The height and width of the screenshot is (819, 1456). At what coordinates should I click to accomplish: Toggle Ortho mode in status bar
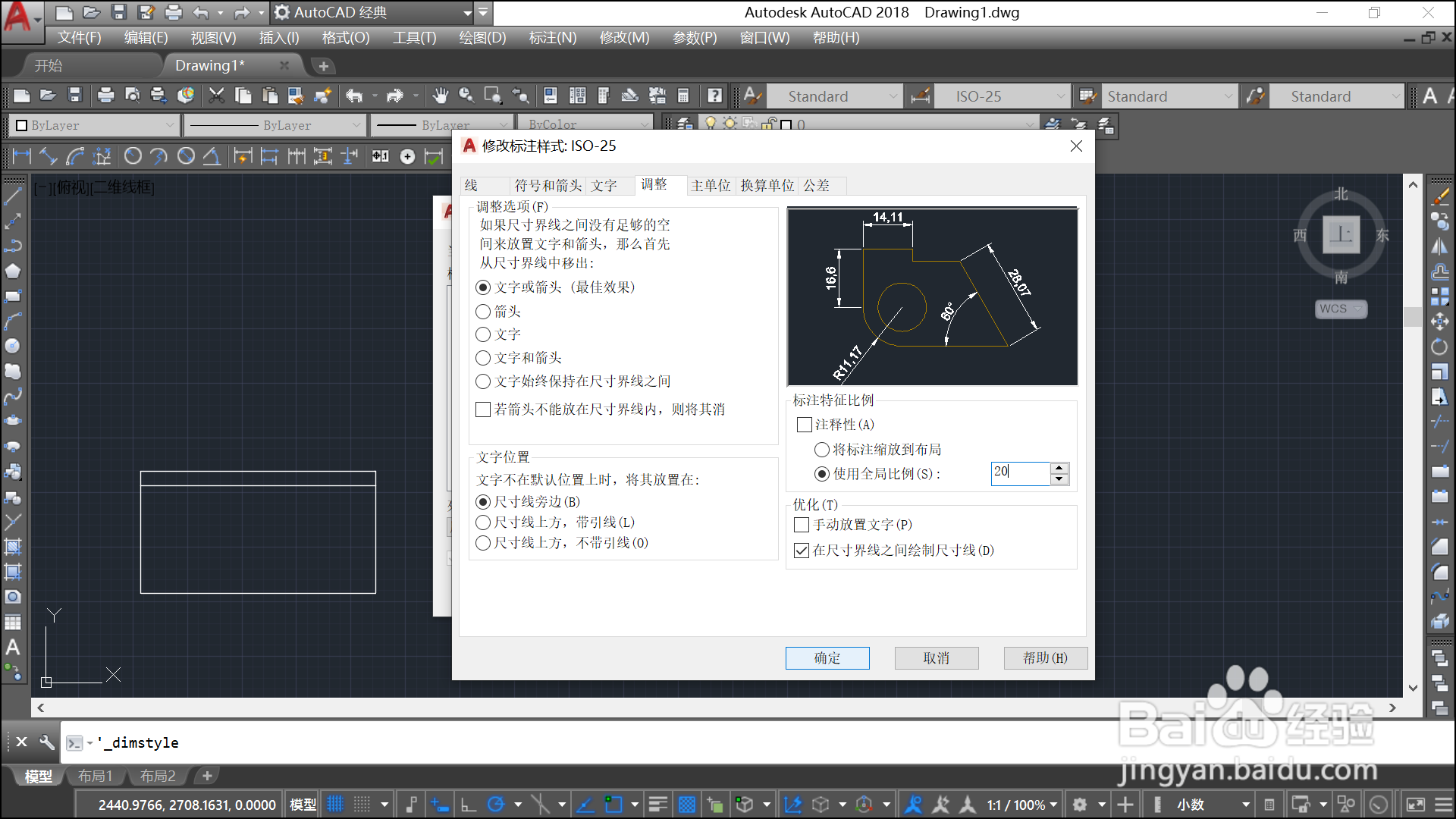pyautogui.click(x=469, y=805)
